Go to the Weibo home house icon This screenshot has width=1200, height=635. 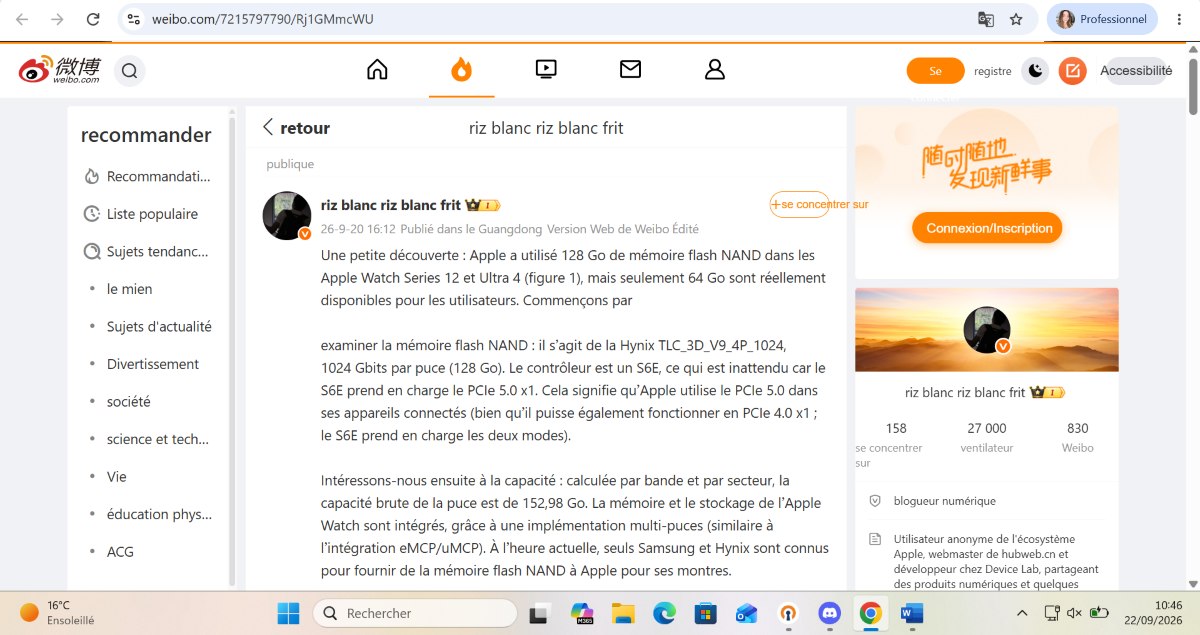pos(377,69)
